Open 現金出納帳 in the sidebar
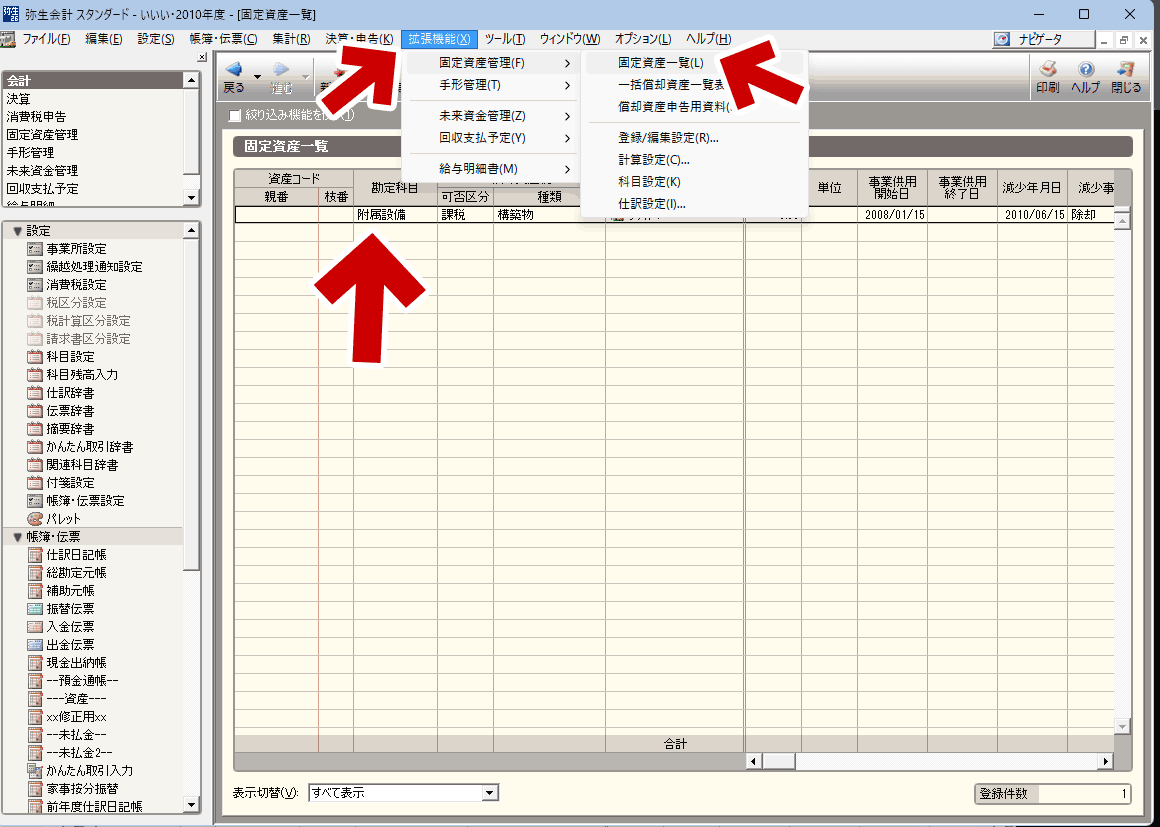The height and width of the screenshot is (827, 1160). tap(76, 663)
